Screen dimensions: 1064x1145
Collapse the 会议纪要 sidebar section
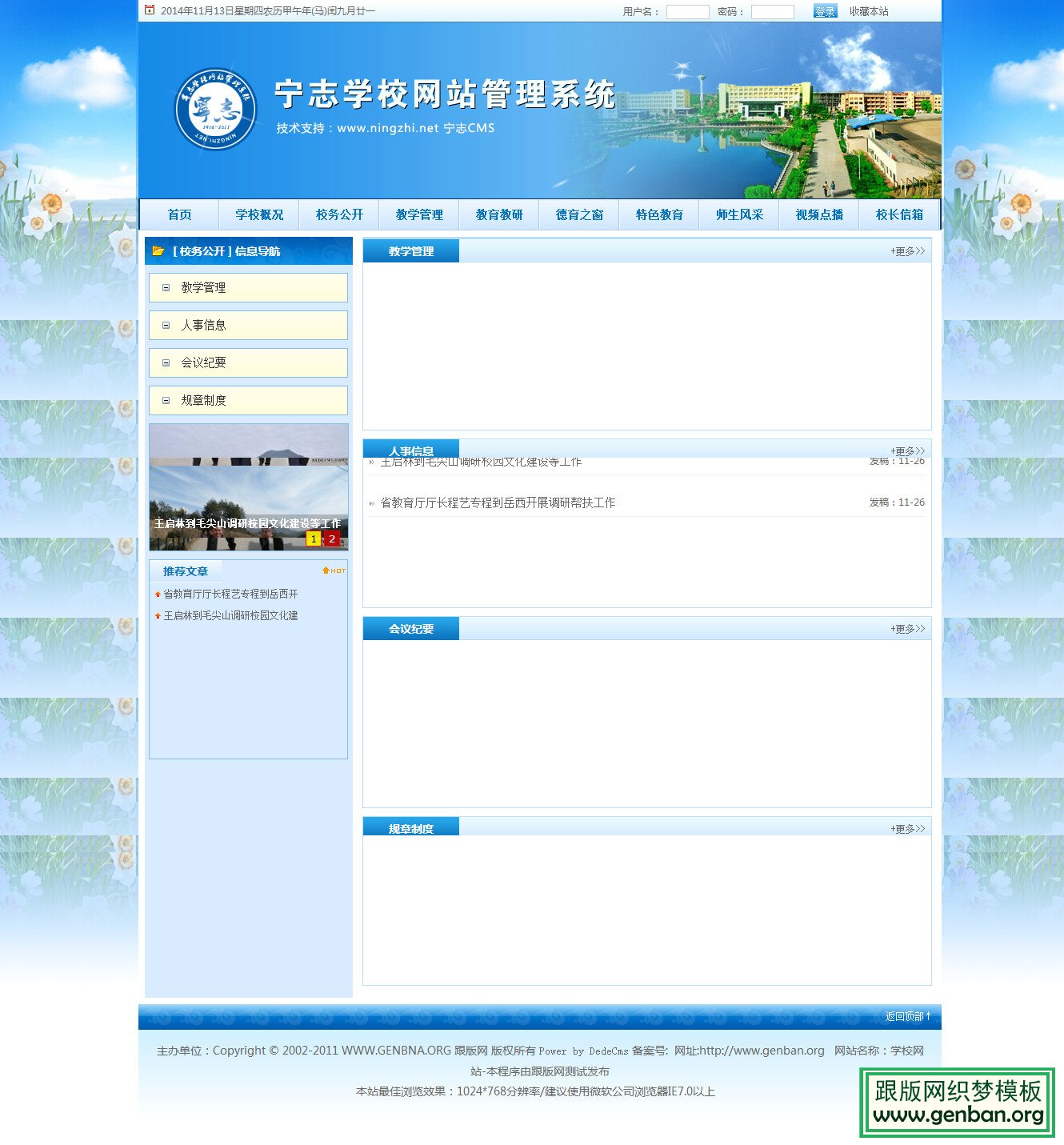coord(166,362)
